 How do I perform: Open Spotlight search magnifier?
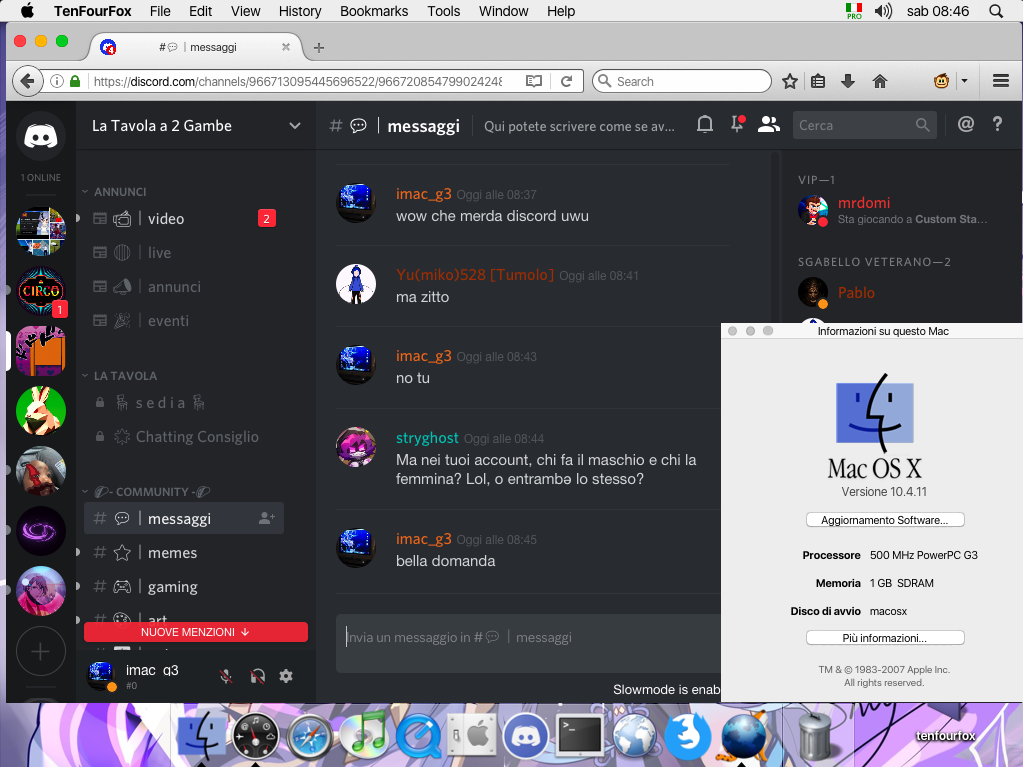[x=996, y=11]
